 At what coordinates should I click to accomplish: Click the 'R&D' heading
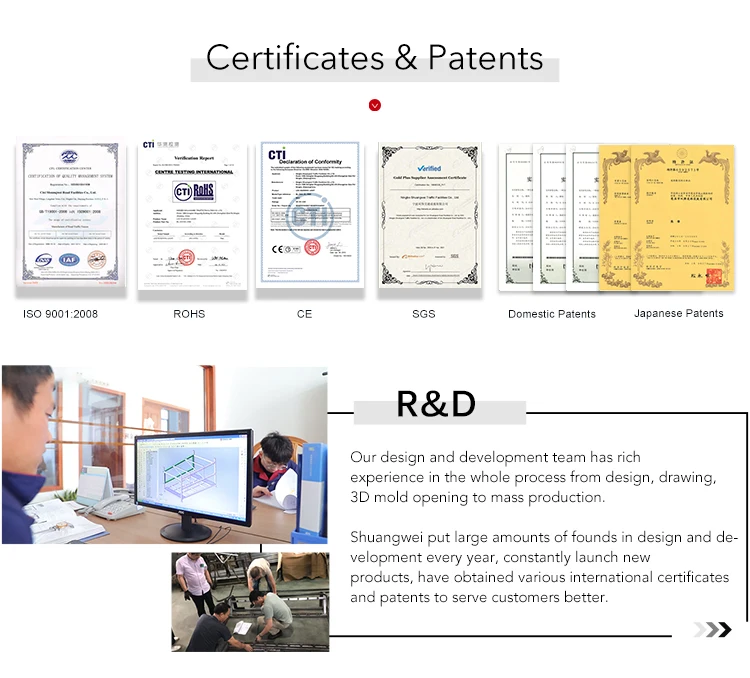coord(436,404)
